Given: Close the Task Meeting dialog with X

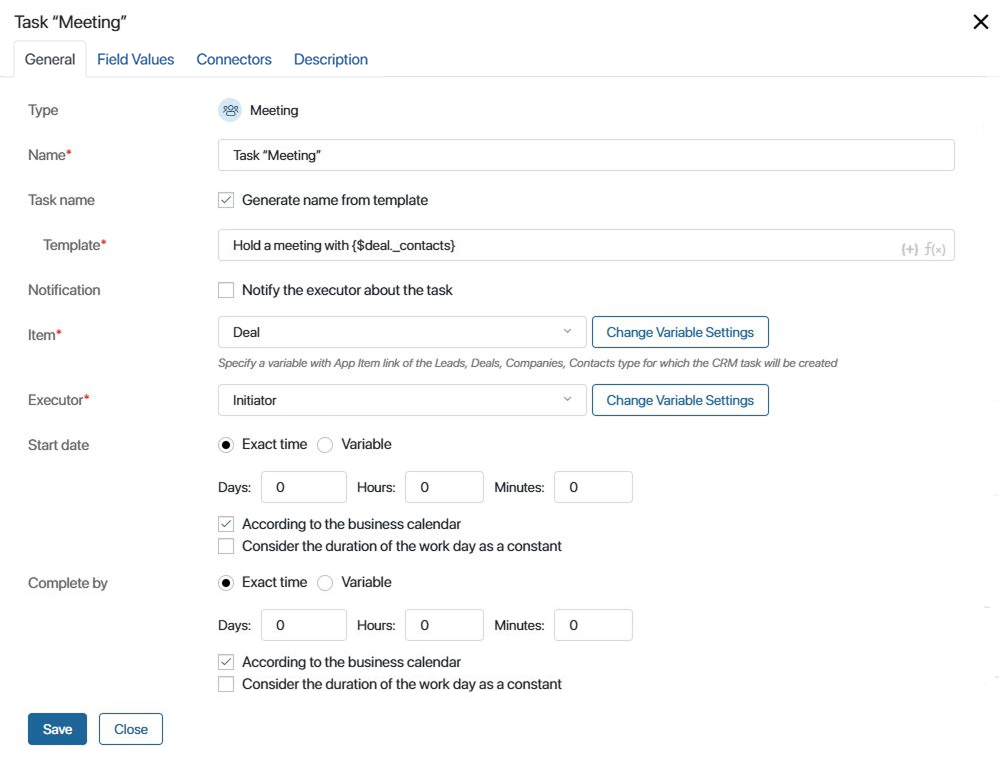Looking at the screenshot, I should [980, 22].
